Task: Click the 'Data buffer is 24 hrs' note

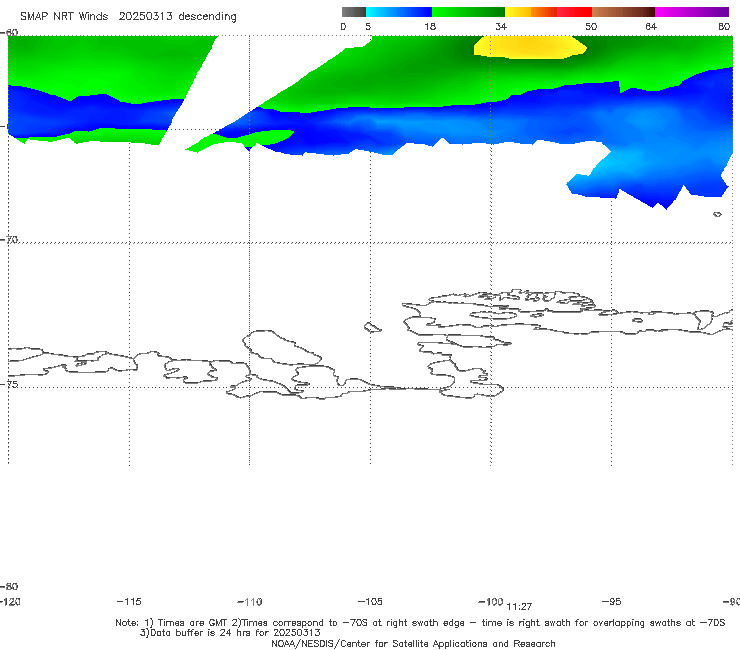Action: coord(230,633)
